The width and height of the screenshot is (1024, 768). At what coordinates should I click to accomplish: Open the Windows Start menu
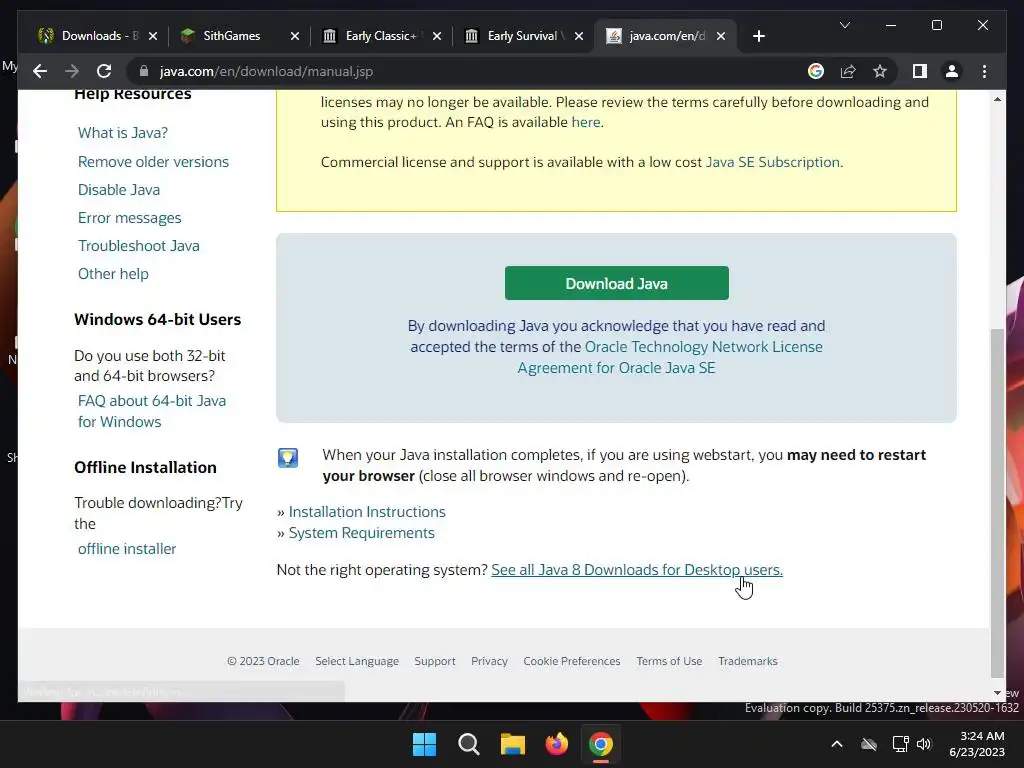click(424, 744)
